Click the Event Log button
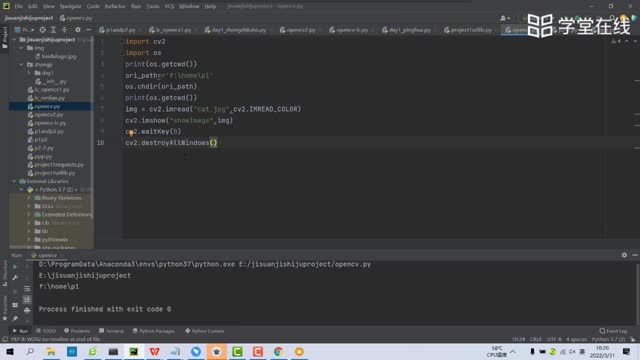This screenshot has height=360, width=640. pos(613,331)
